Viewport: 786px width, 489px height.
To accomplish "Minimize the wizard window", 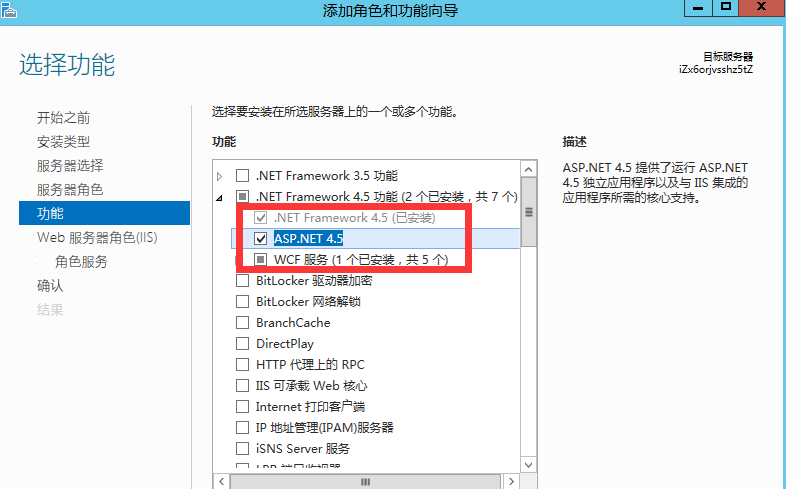I will (x=698, y=8).
